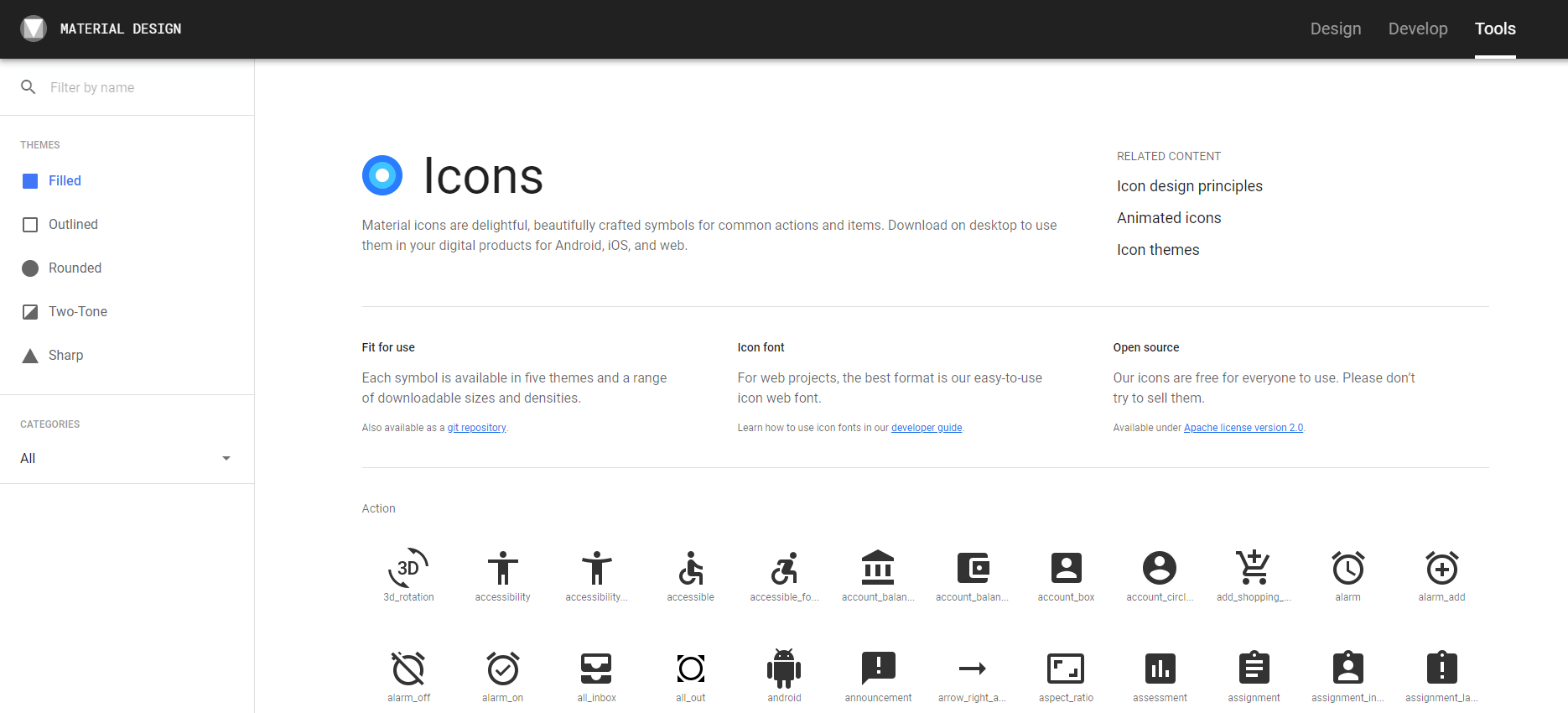Enable the Two-Tone theme
The image size is (1568, 713).
pos(77,312)
